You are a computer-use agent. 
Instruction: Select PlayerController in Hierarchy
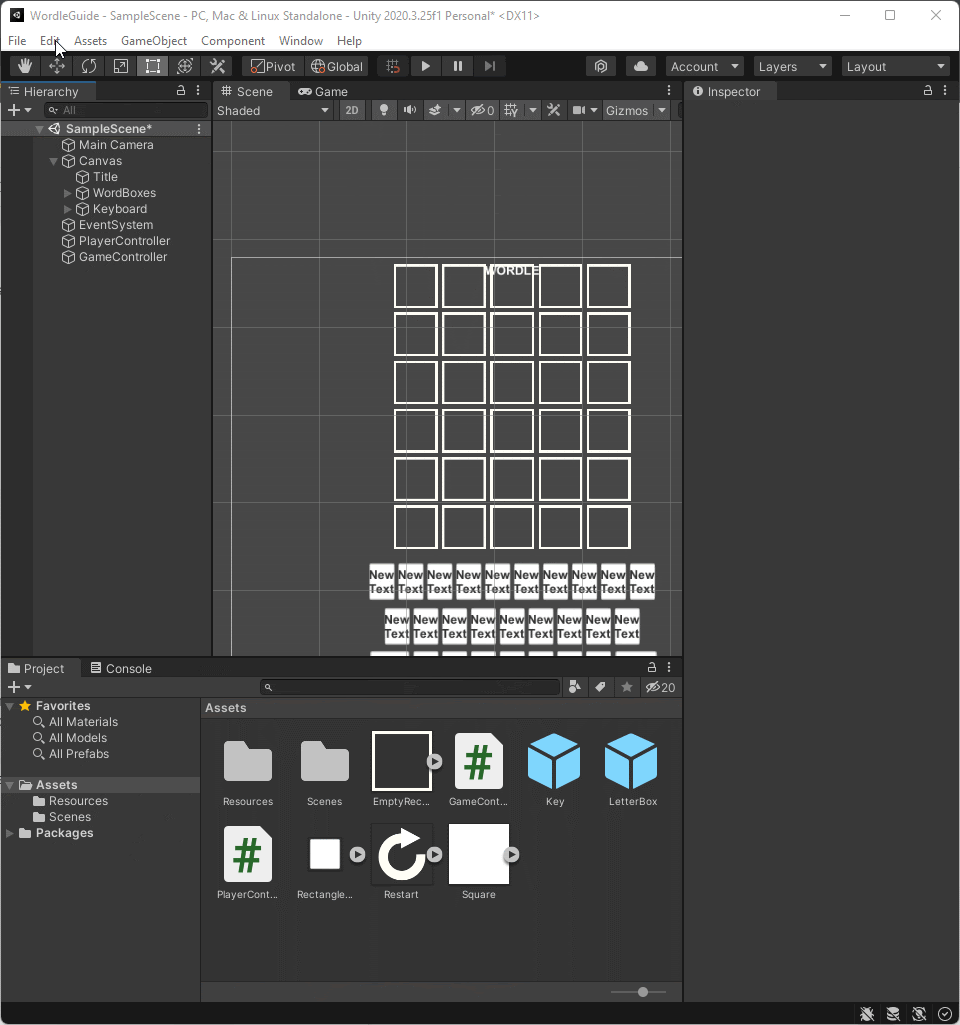pyautogui.click(x=124, y=241)
